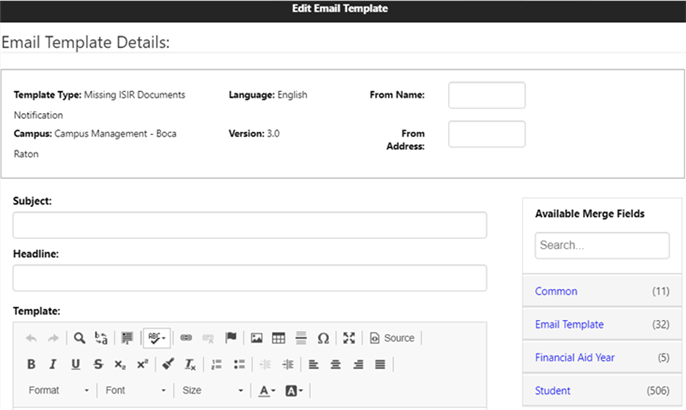The height and width of the screenshot is (410, 686).
Task: Click the Subject text field
Action: click(x=250, y=225)
